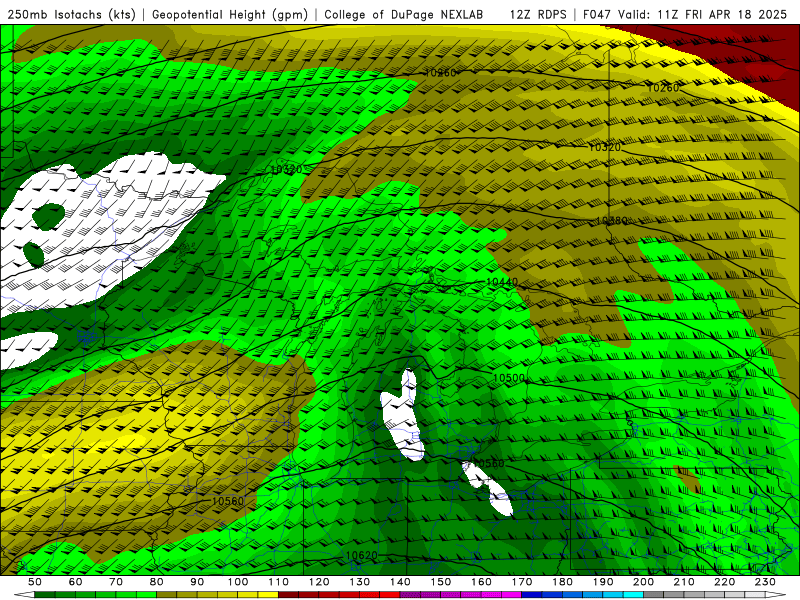Screen dimensions: 800x600
Task: Click the 70 value on the color scale
Action: pyautogui.click(x=116, y=582)
